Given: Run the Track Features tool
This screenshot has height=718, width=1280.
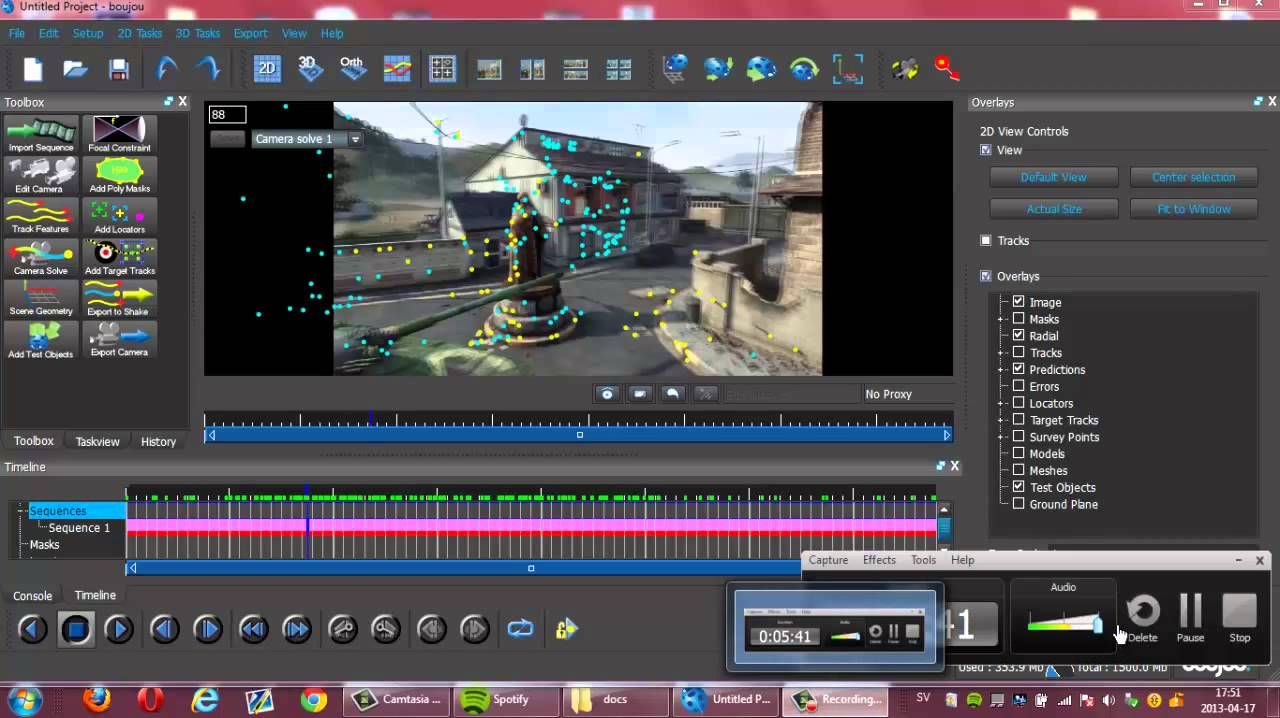Looking at the screenshot, I should tap(41, 216).
